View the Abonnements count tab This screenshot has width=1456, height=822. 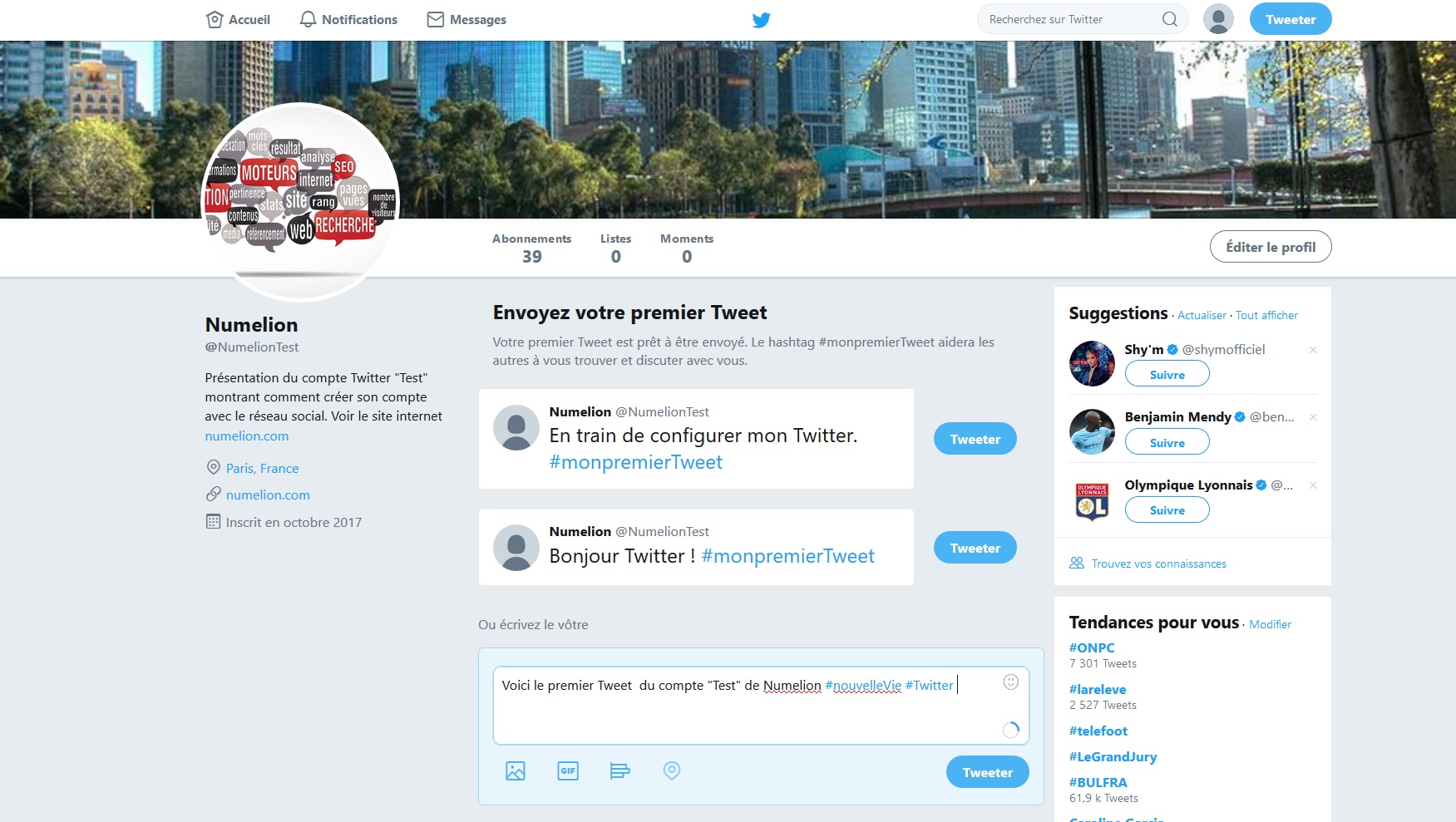(x=531, y=248)
